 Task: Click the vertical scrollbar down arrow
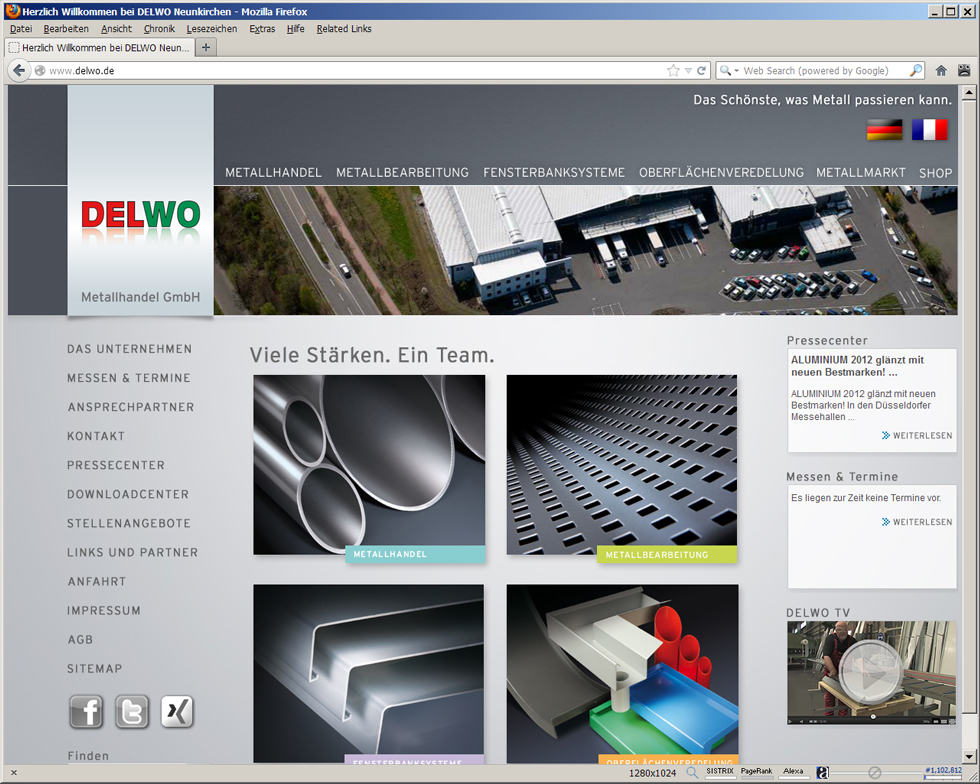969,756
